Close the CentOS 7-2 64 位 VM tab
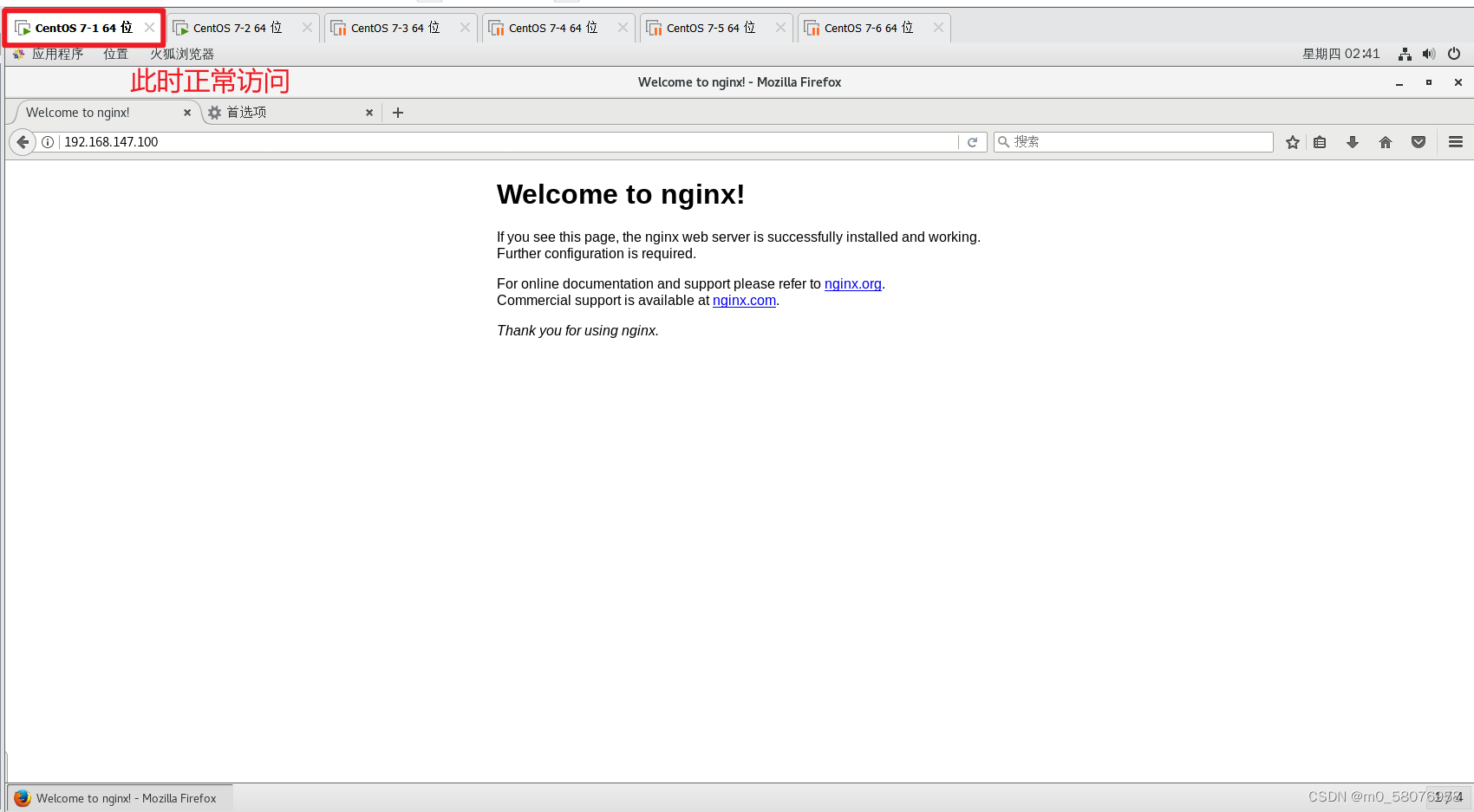 (307, 28)
